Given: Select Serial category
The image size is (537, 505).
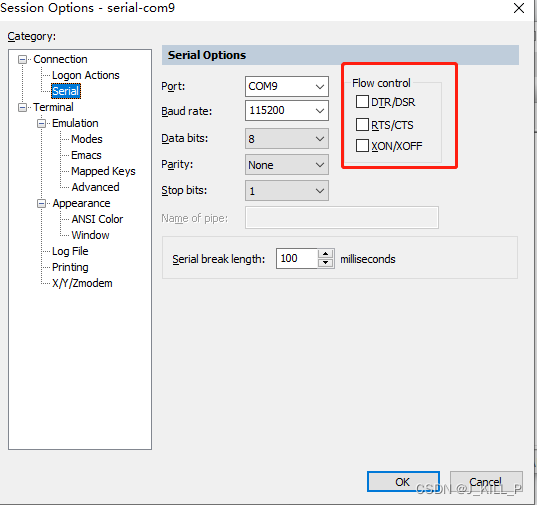Looking at the screenshot, I should [x=66, y=91].
